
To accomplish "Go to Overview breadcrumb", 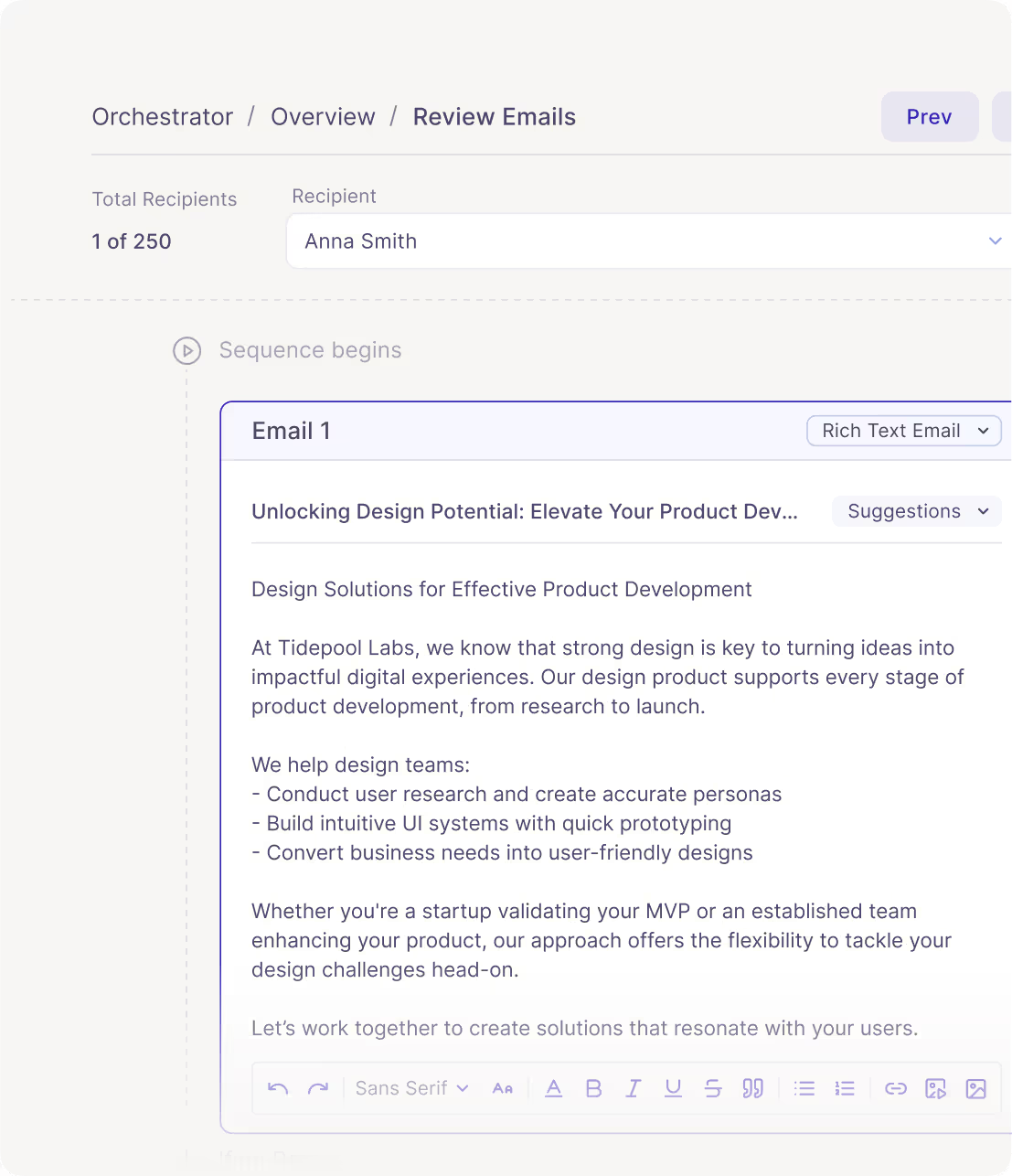I will (x=323, y=117).
